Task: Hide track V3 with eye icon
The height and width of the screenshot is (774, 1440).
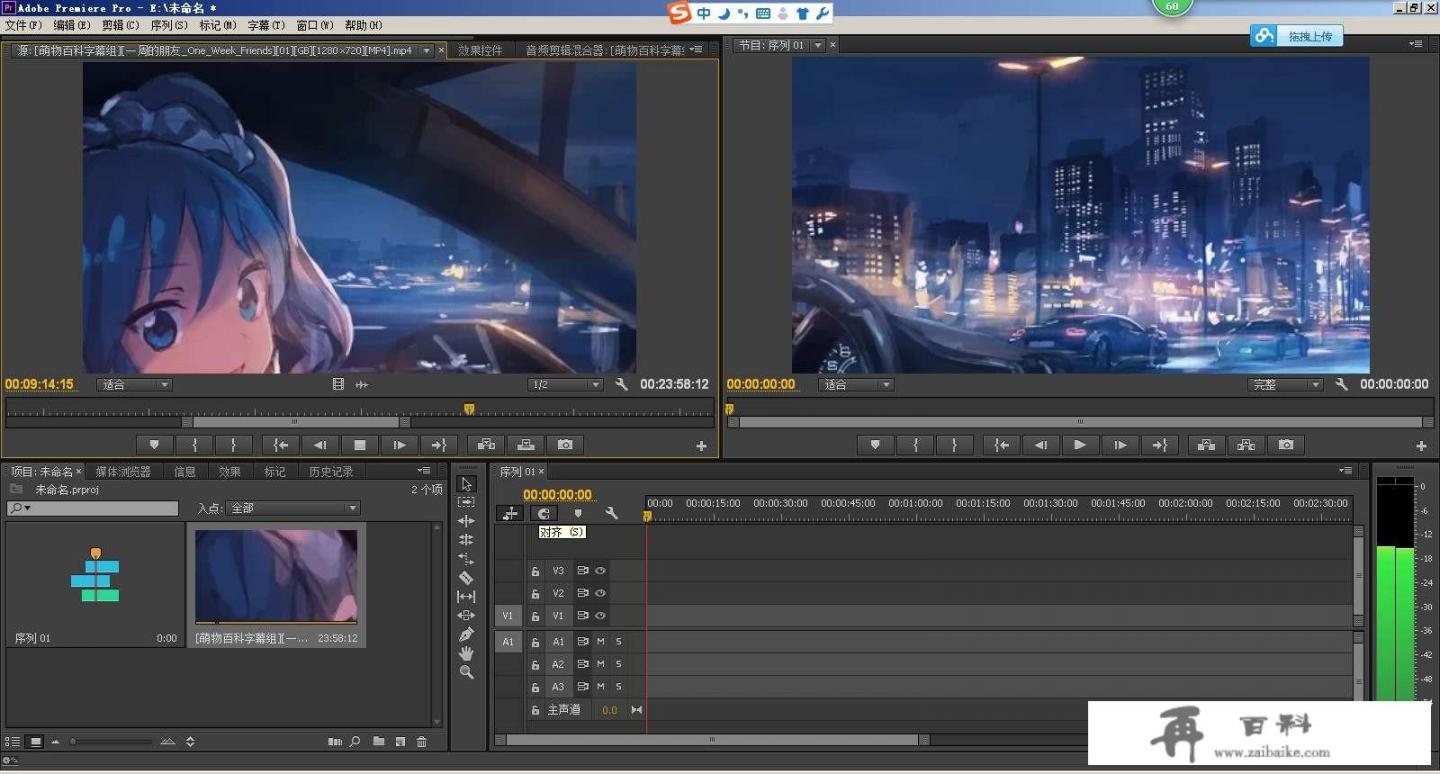Action: [600, 571]
